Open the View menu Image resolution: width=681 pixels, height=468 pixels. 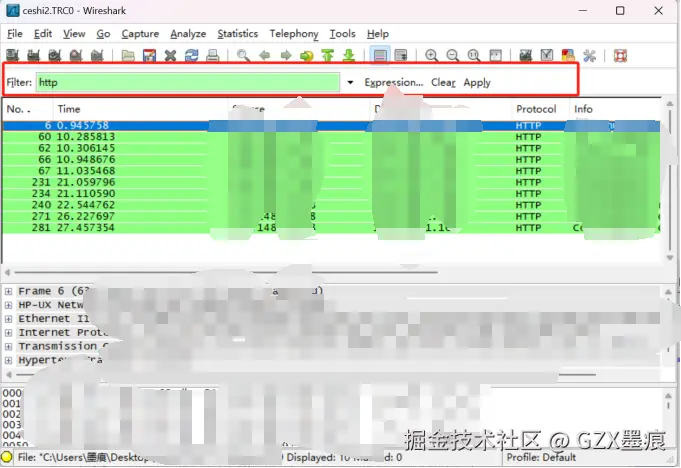coord(74,34)
